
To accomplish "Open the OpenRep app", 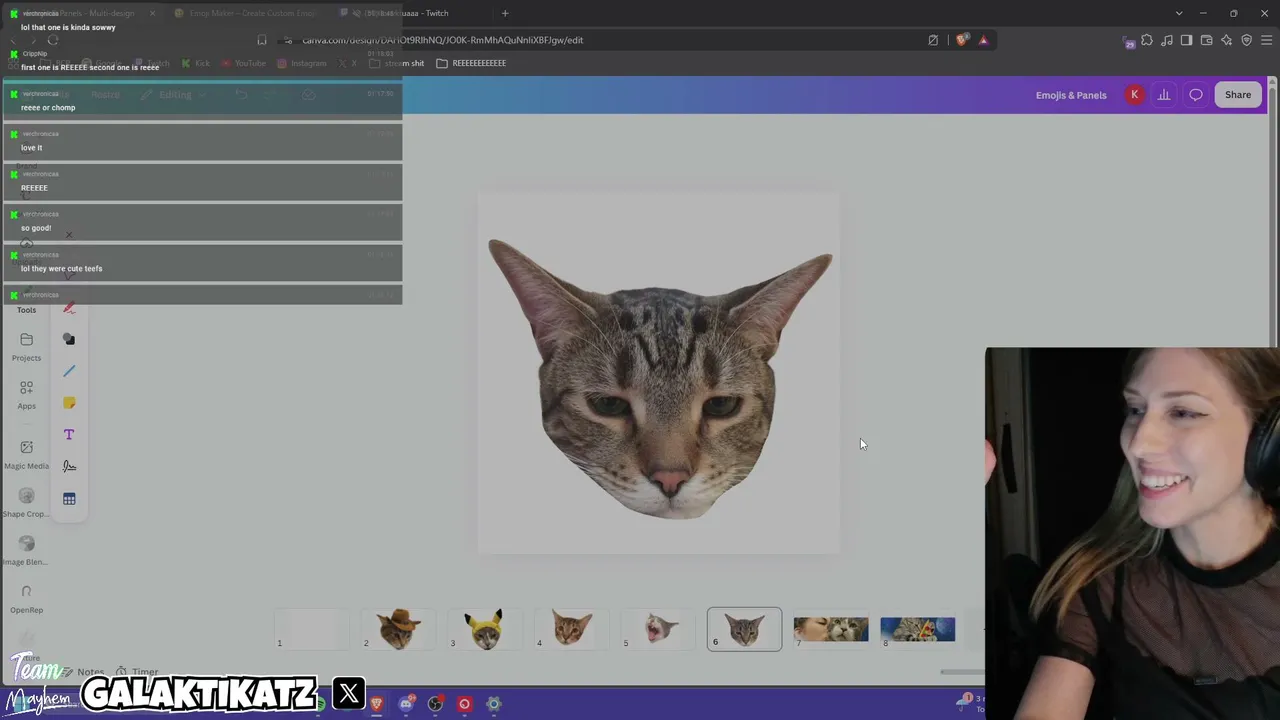I will tap(27, 599).
